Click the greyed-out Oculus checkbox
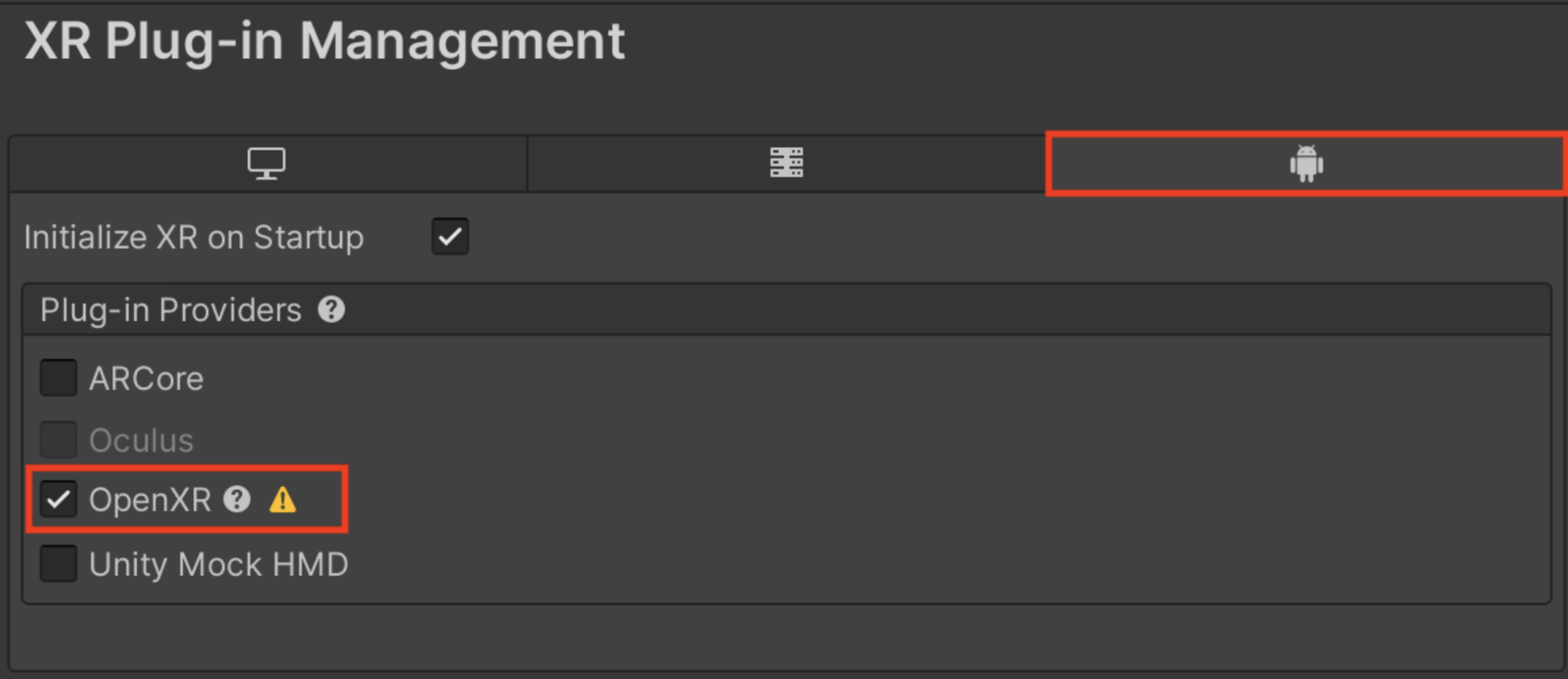 [58, 440]
